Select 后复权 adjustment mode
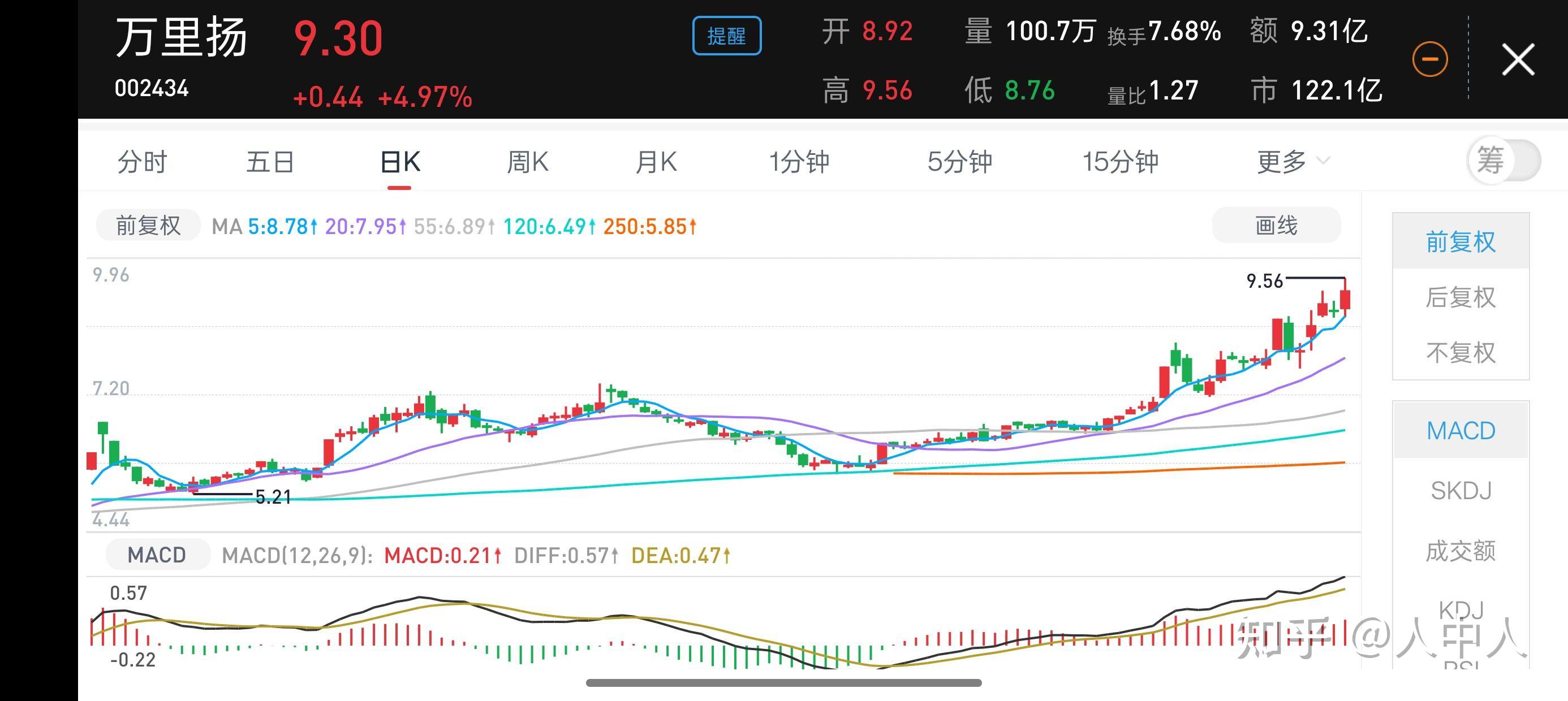The width and height of the screenshot is (1568, 701). [1461, 297]
